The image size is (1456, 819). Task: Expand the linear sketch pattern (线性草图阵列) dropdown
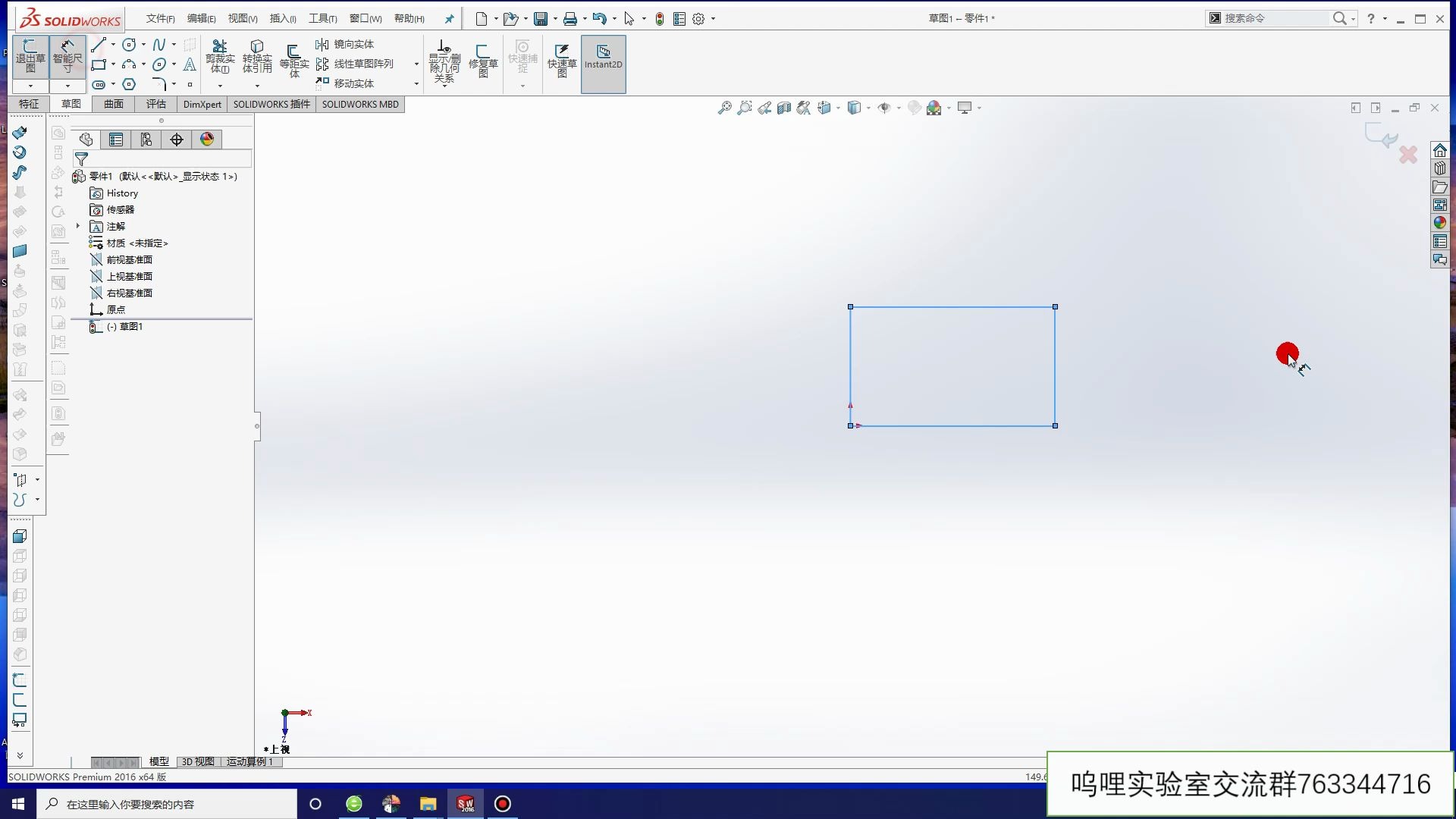click(416, 64)
